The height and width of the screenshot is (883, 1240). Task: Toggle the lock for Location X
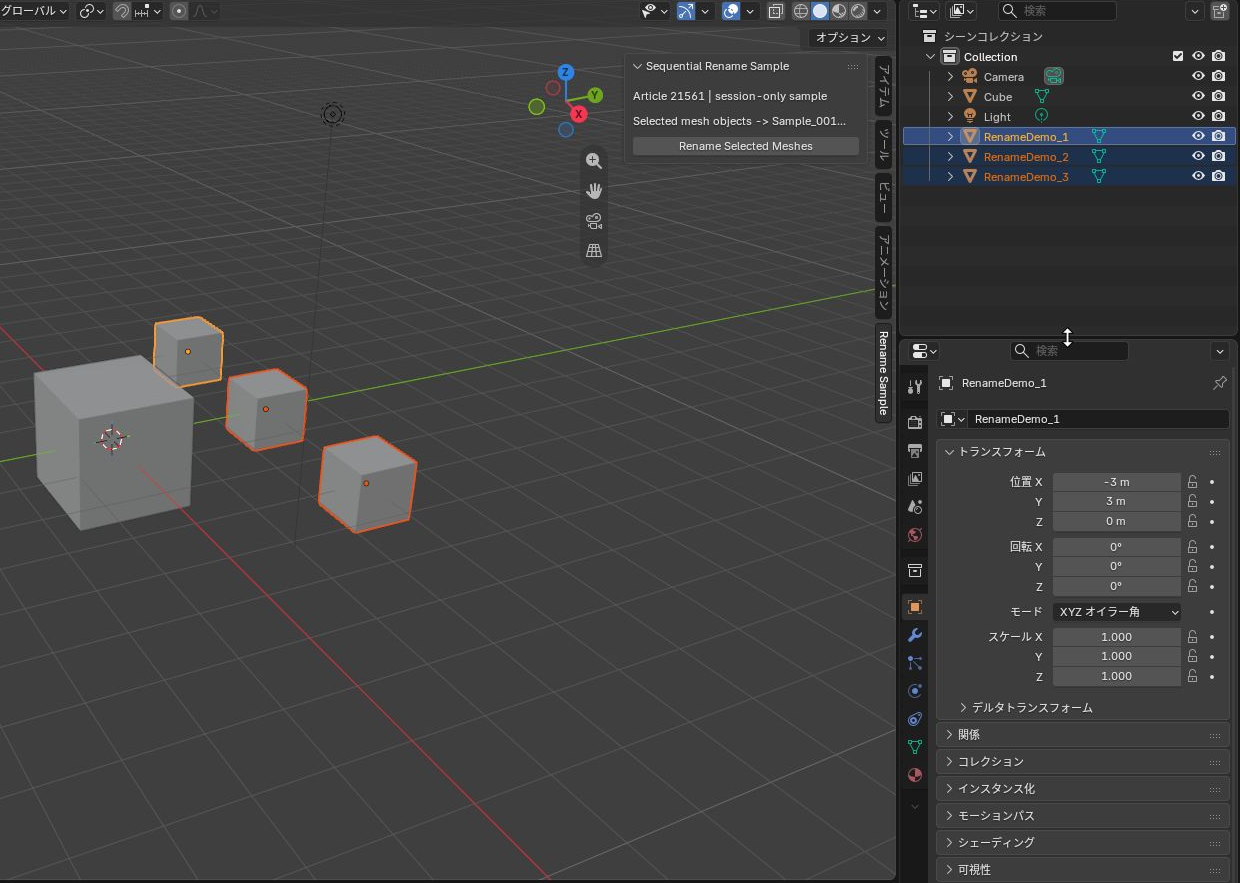(x=1192, y=482)
